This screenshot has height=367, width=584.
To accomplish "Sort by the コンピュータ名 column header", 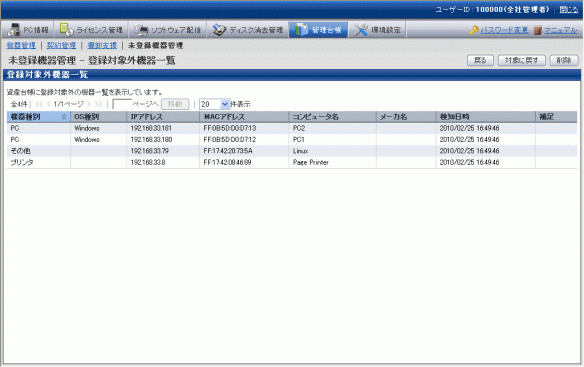I will (x=332, y=117).
